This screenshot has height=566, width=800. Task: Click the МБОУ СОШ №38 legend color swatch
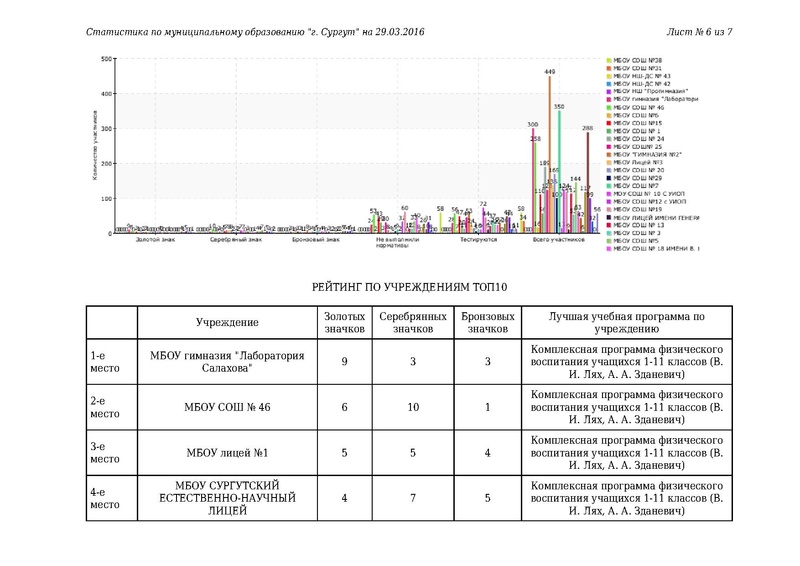point(609,60)
